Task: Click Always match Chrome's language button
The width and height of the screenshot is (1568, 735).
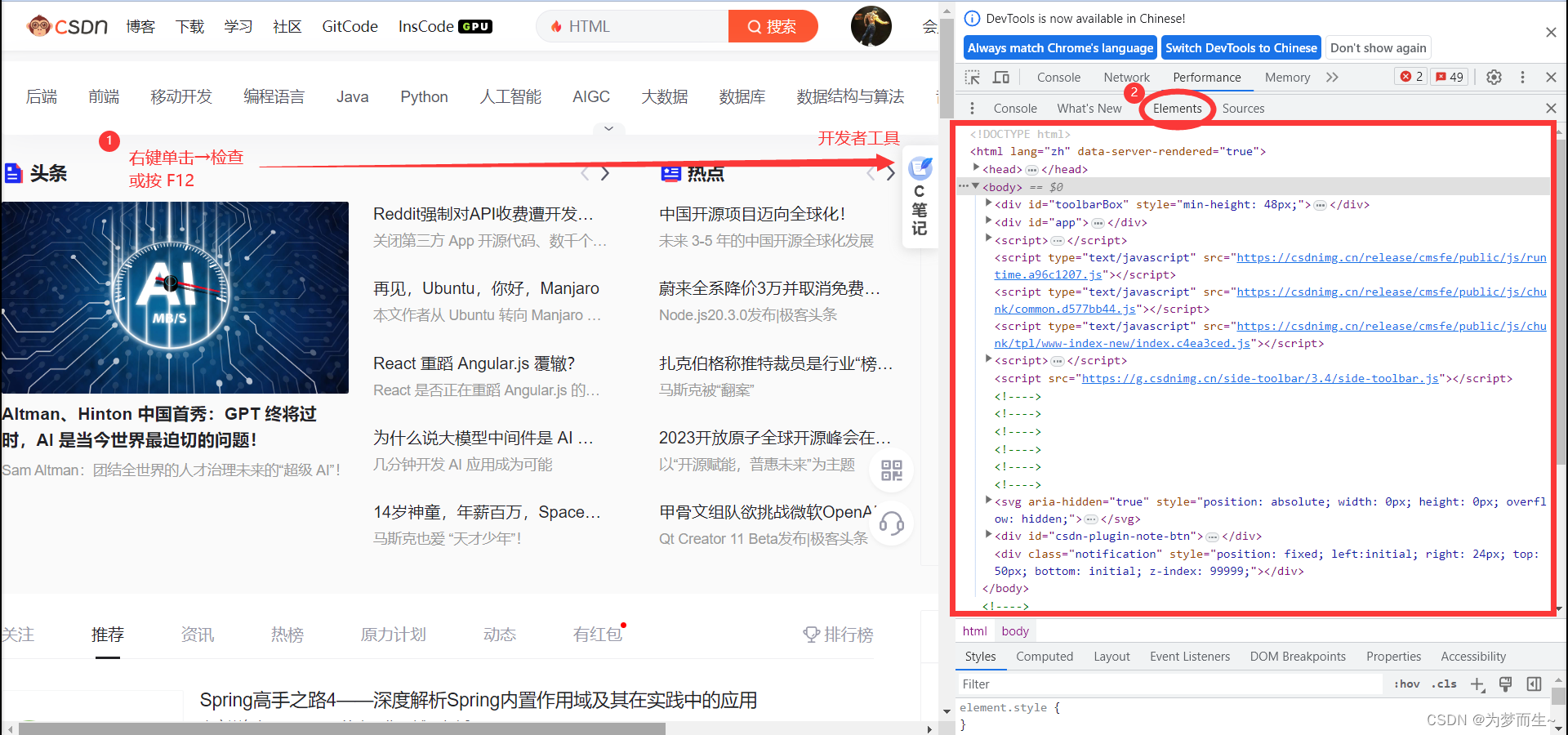Action: (x=1060, y=48)
